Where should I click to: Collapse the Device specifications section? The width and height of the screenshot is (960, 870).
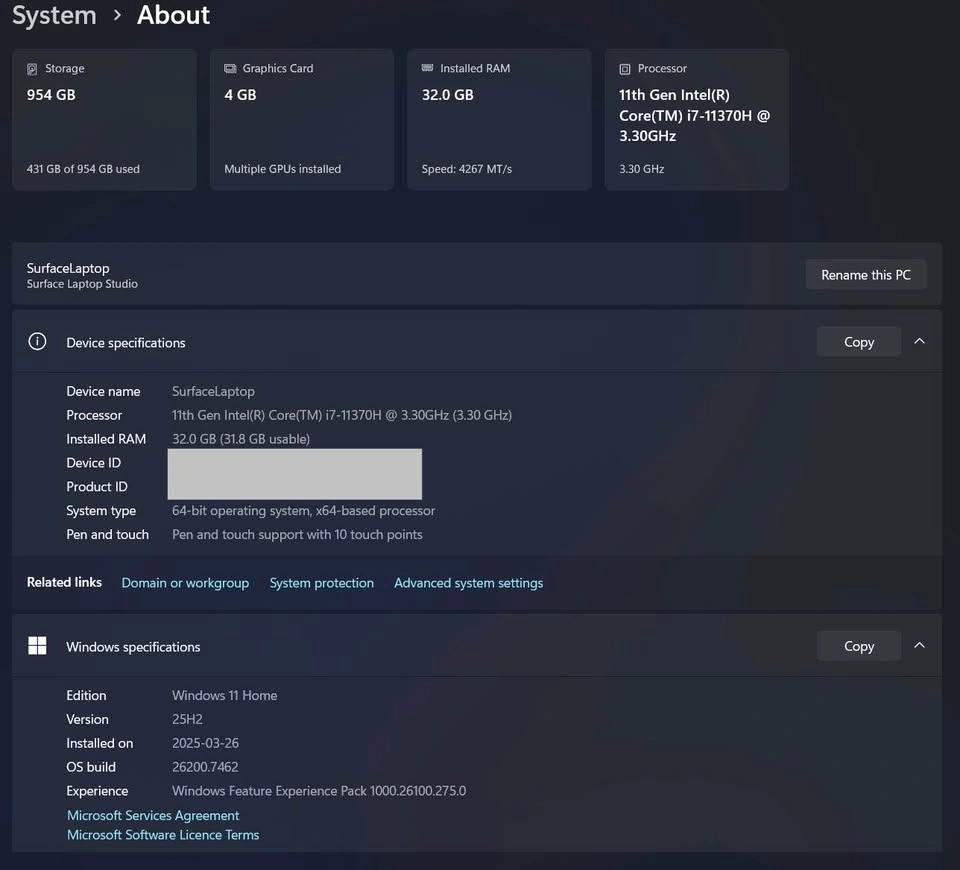[x=919, y=341]
